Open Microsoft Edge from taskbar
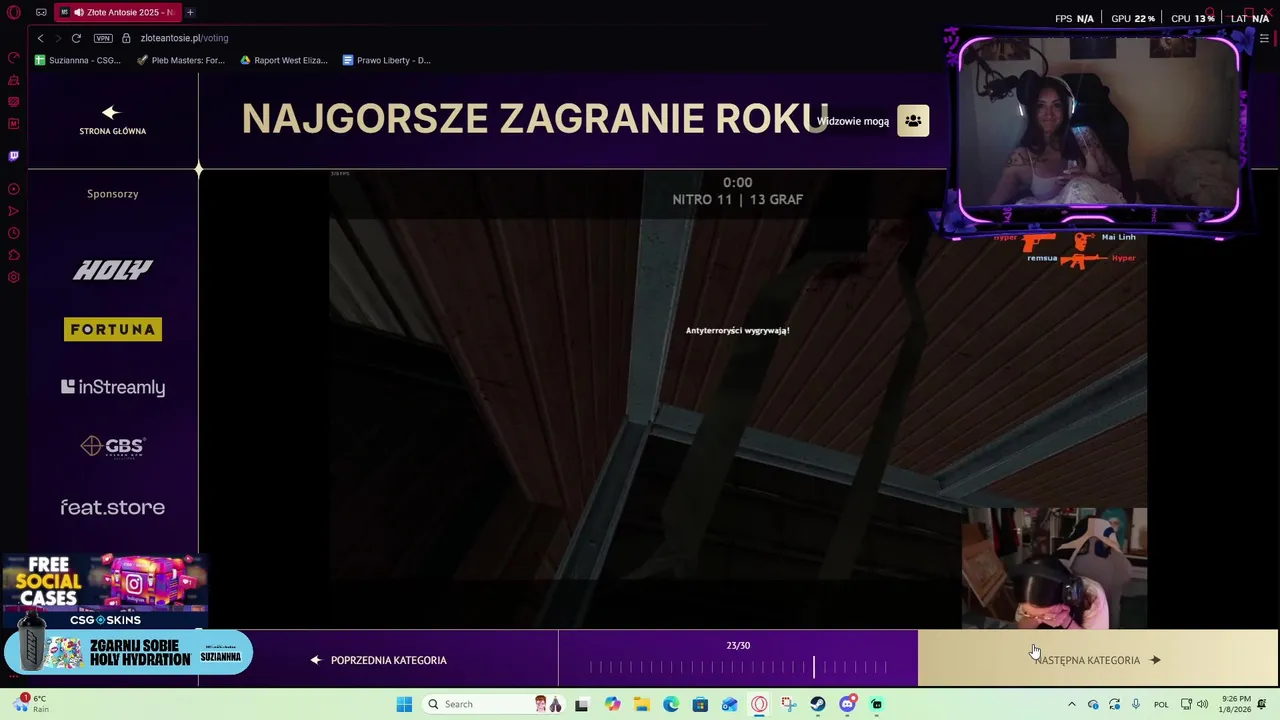1280x720 pixels. 671,704
